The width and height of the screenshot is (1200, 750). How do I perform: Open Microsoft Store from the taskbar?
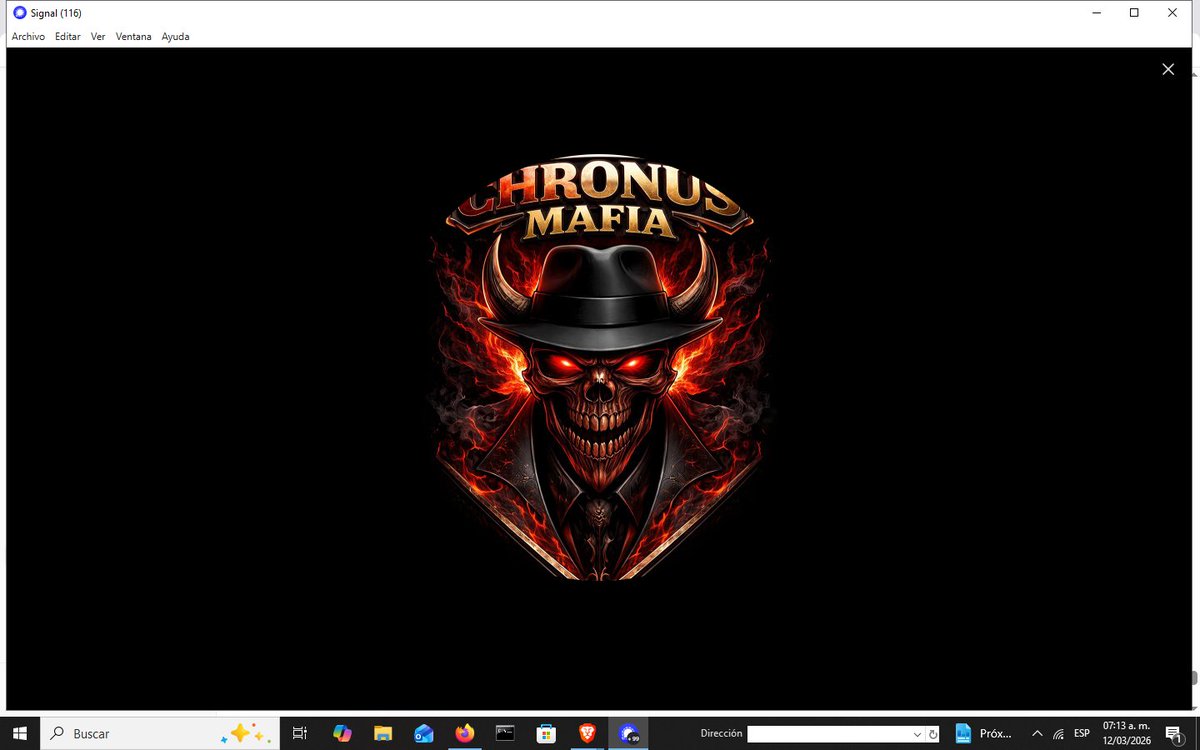point(547,733)
